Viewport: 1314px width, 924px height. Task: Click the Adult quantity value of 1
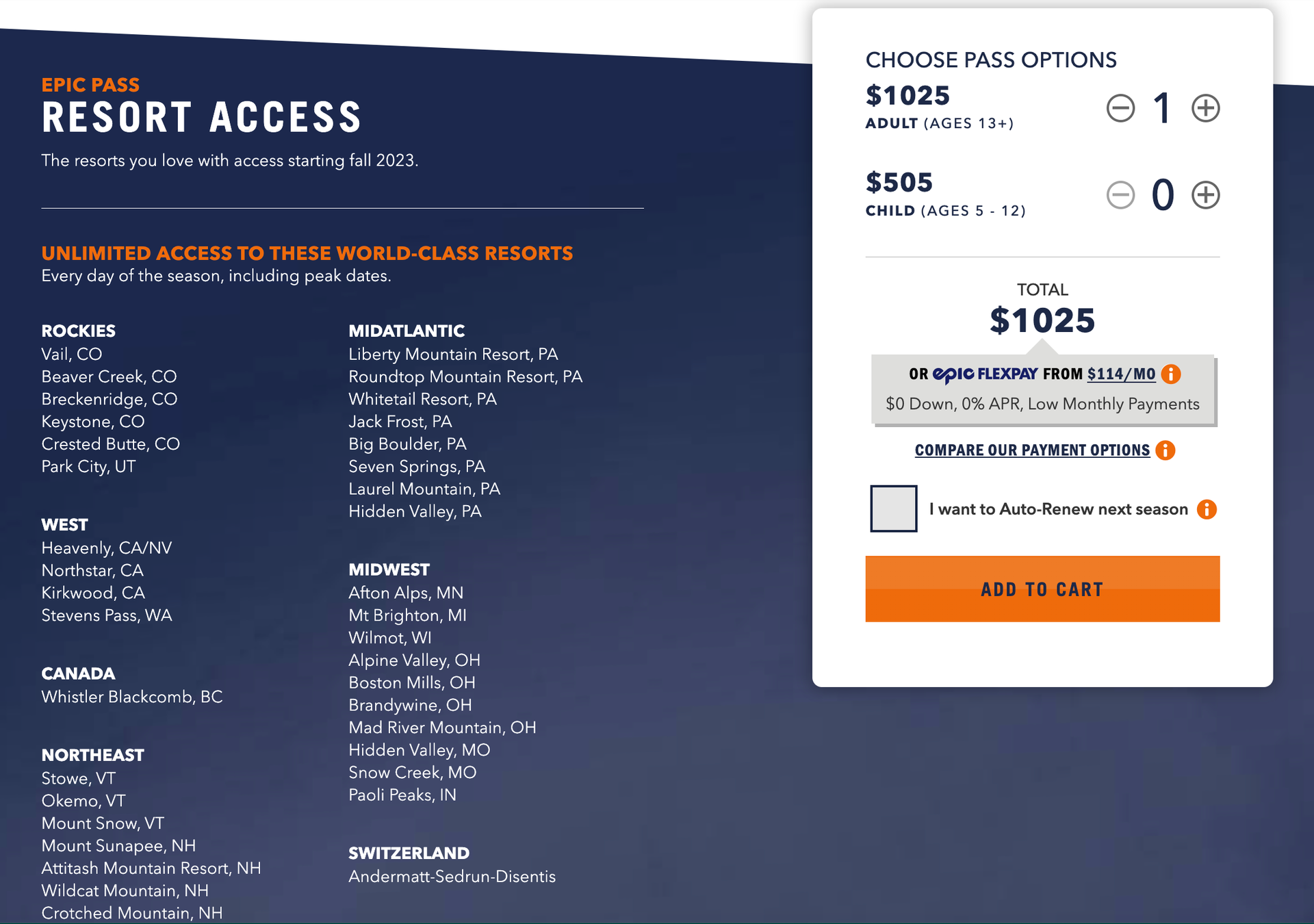[1162, 107]
